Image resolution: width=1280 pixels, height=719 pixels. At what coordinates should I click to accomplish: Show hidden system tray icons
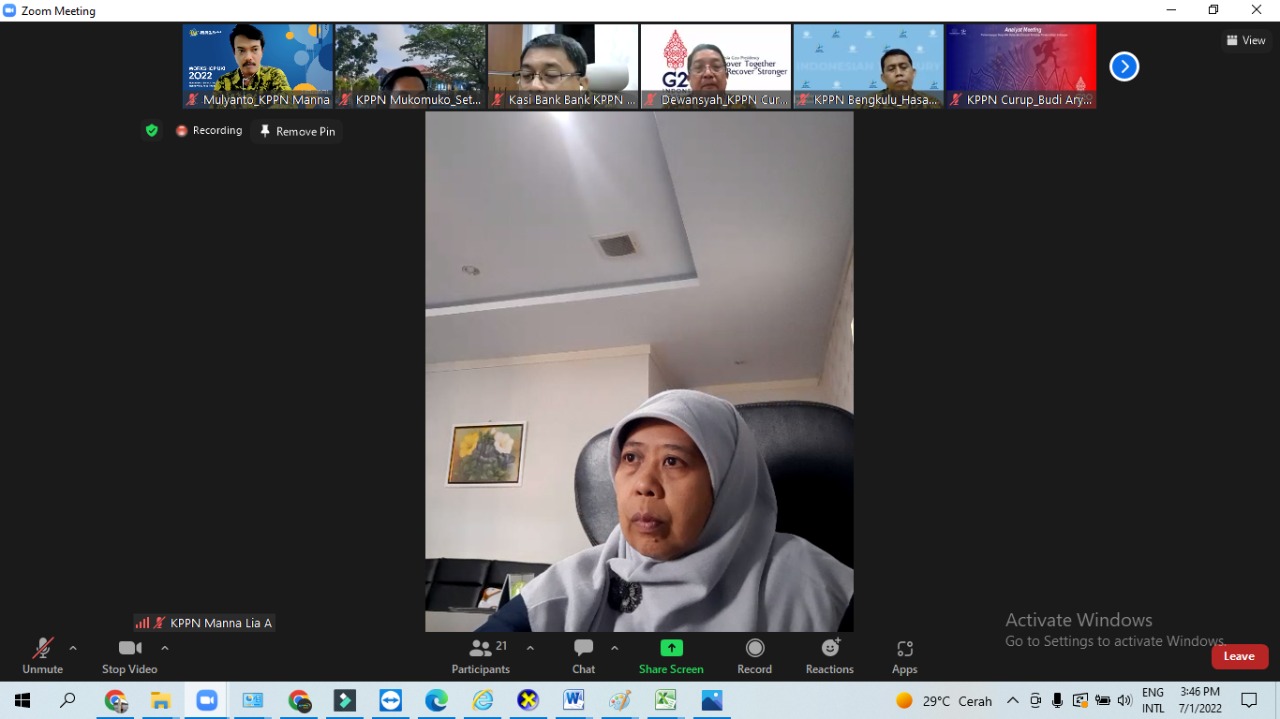coord(1013,700)
